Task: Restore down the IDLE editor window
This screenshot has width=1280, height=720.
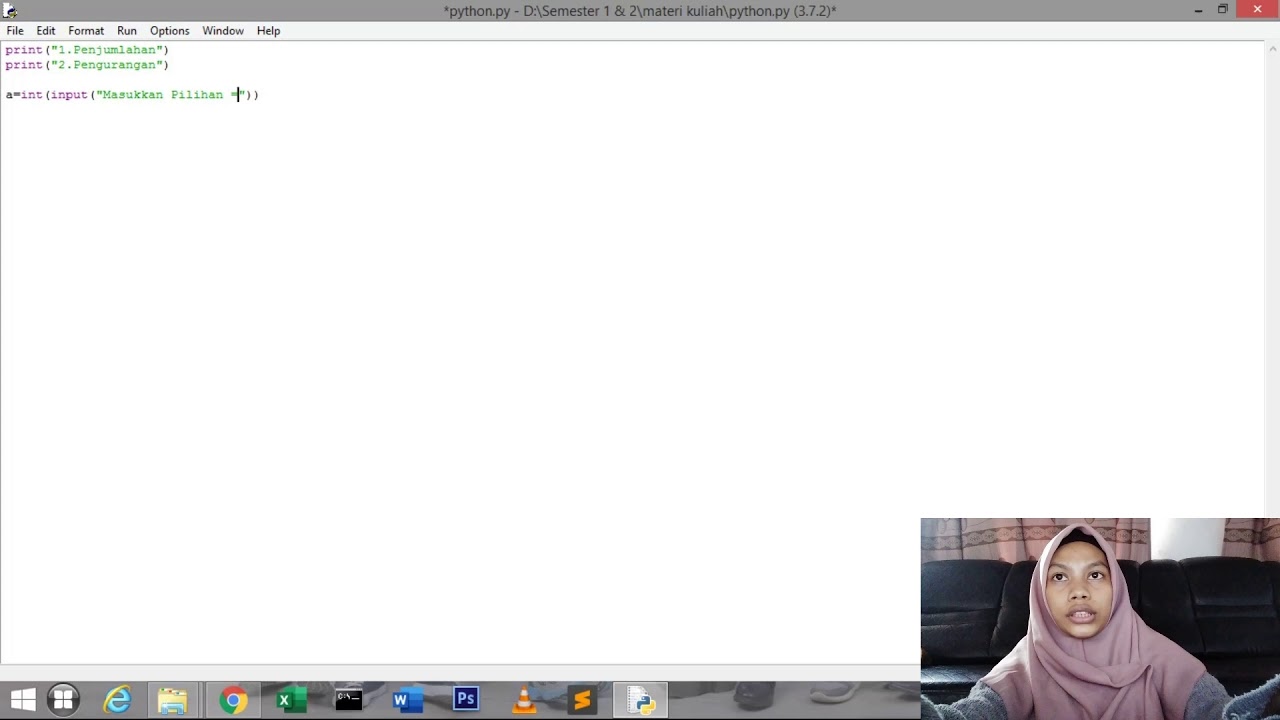Action: (x=1222, y=10)
